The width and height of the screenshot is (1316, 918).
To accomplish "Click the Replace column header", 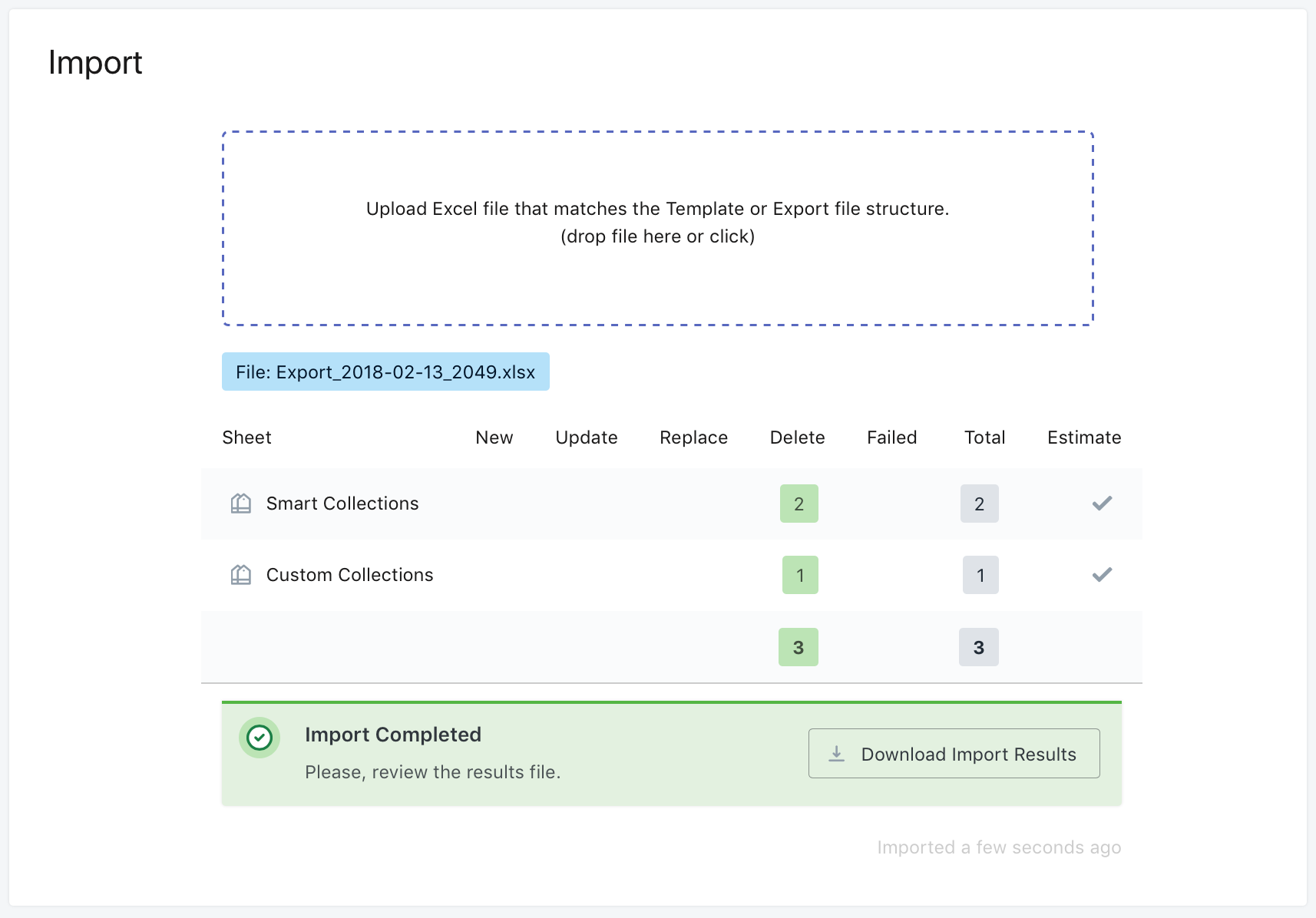I will [693, 438].
